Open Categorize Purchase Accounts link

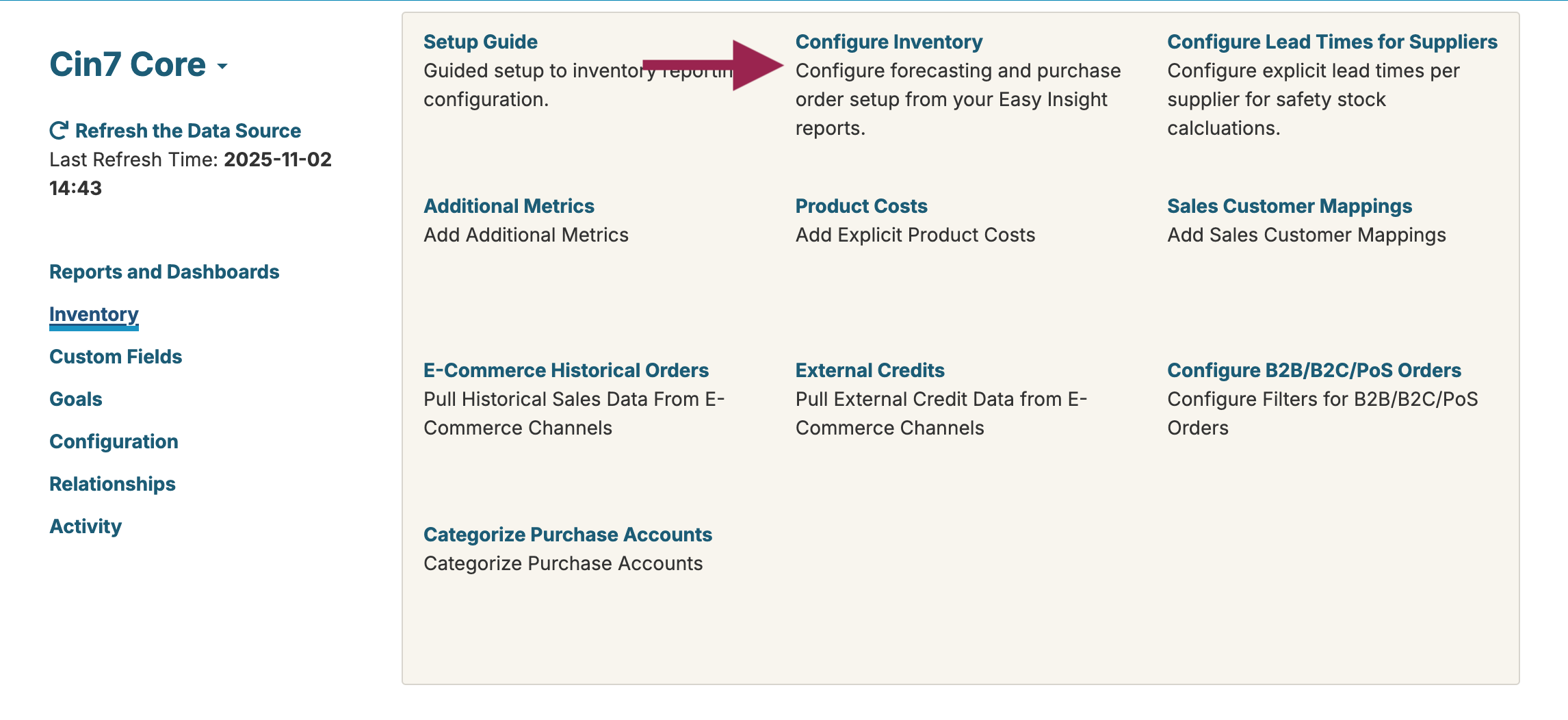pos(567,535)
